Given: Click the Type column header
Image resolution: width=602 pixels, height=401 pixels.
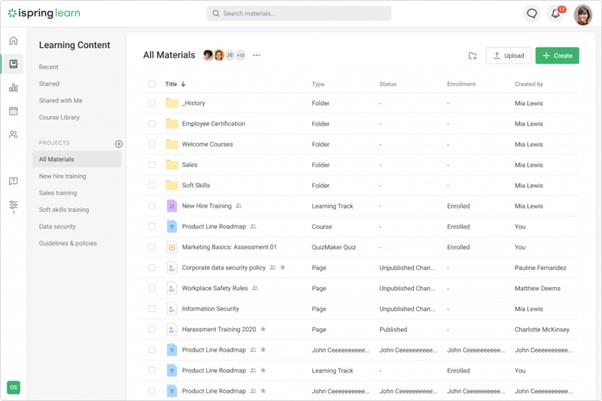Looking at the screenshot, I should tap(318, 84).
